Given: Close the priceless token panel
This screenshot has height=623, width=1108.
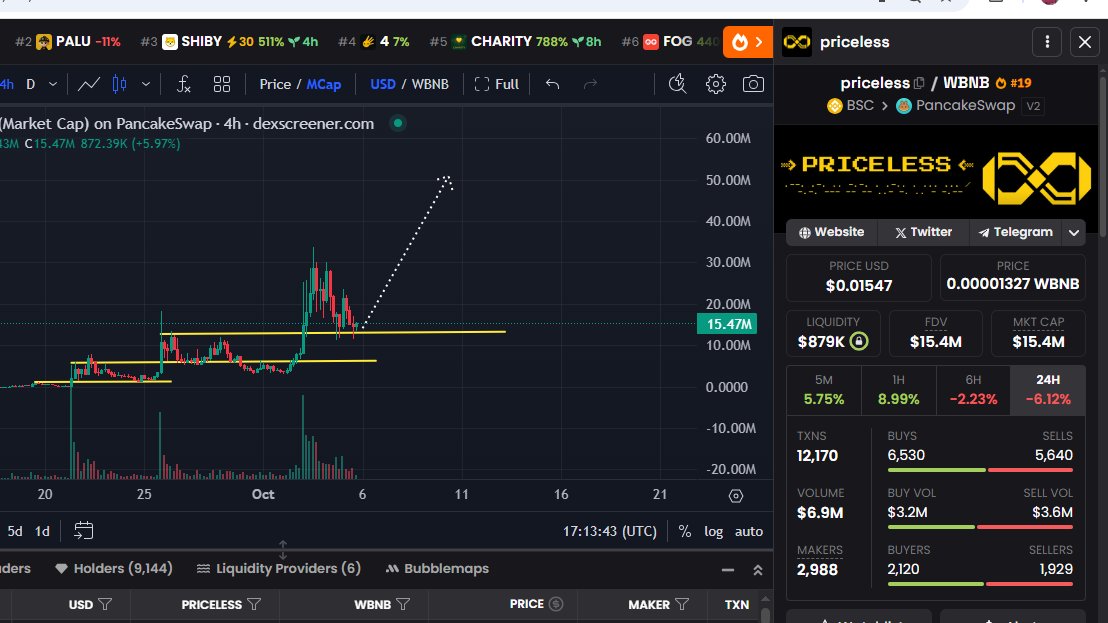Looking at the screenshot, I should tap(1085, 42).
